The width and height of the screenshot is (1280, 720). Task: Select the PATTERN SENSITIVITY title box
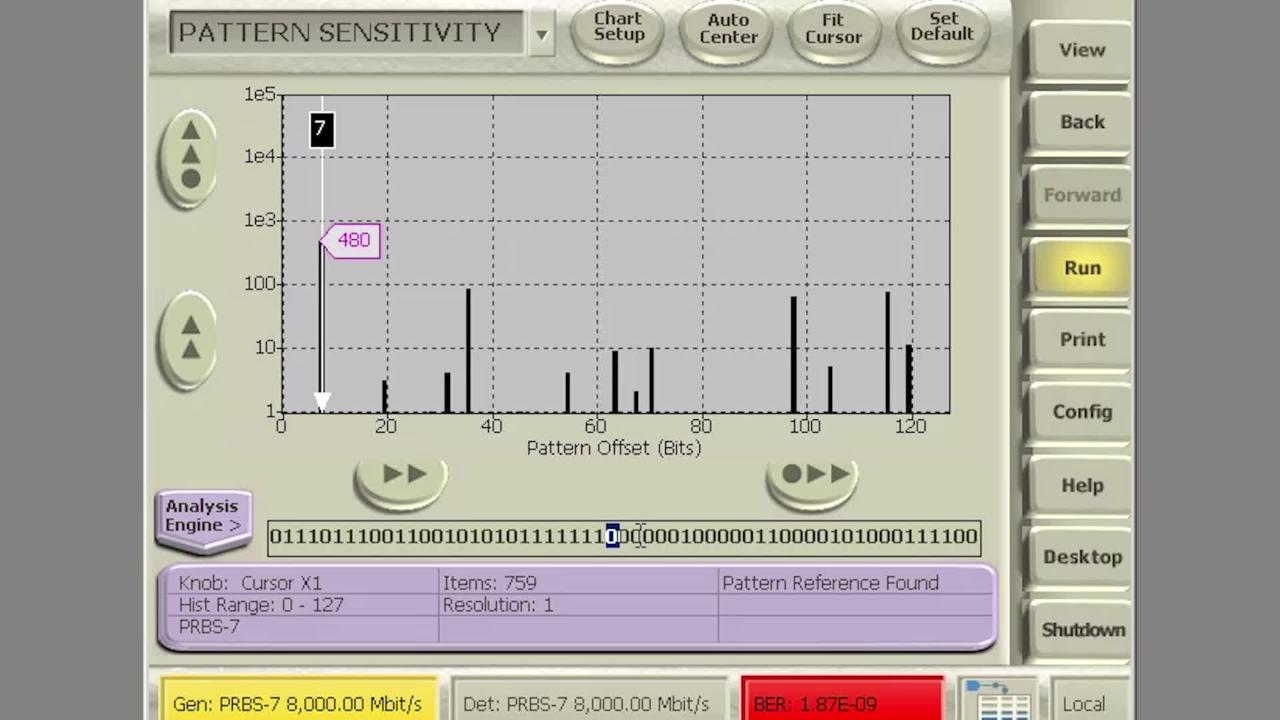[345, 33]
